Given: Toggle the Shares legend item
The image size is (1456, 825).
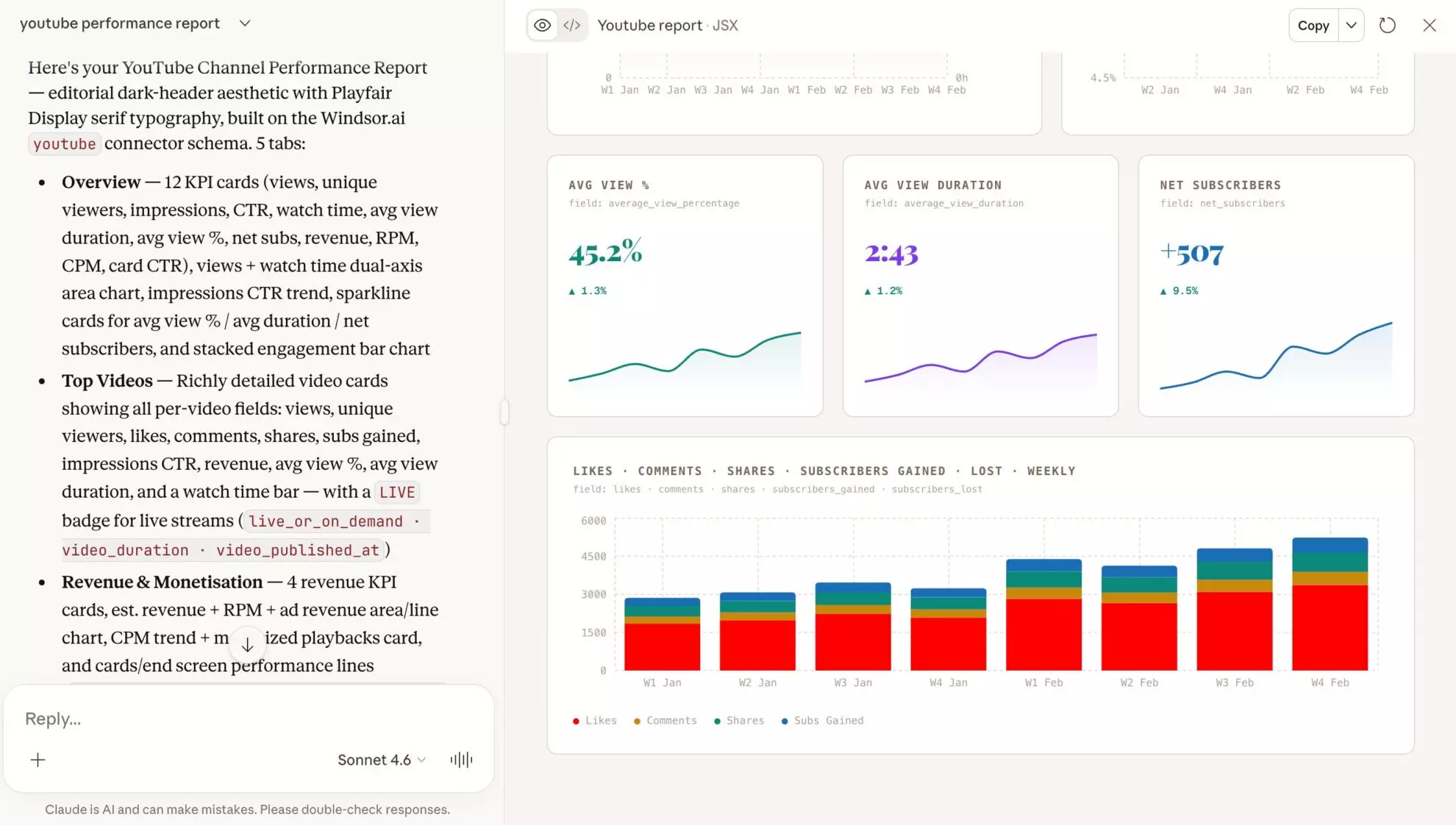Looking at the screenshot, I should click(x=739, y=721).
